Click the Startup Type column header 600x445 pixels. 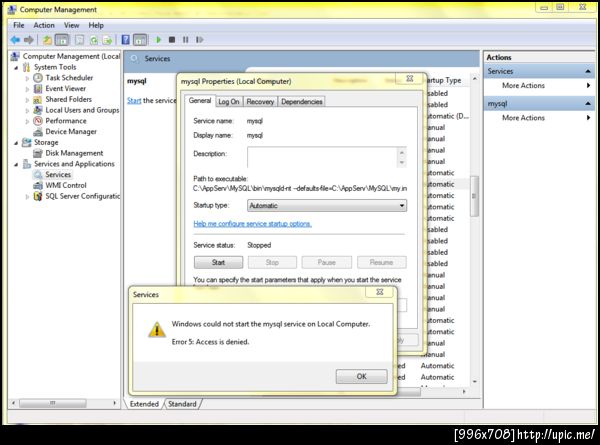(x=444, y=80)
